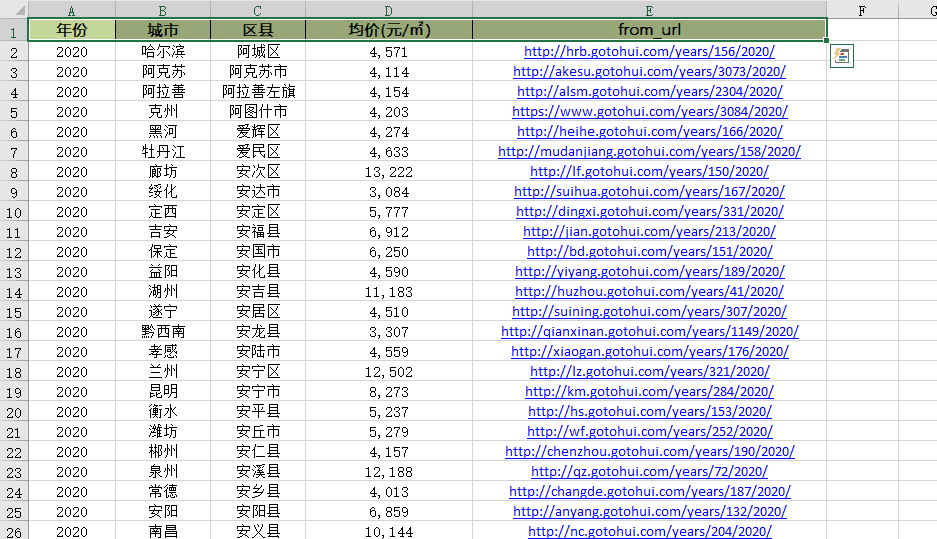Screen dimensions: 937x539
Task: Open the alsm.gotohui.com link
Action: [x=650, y=92]
